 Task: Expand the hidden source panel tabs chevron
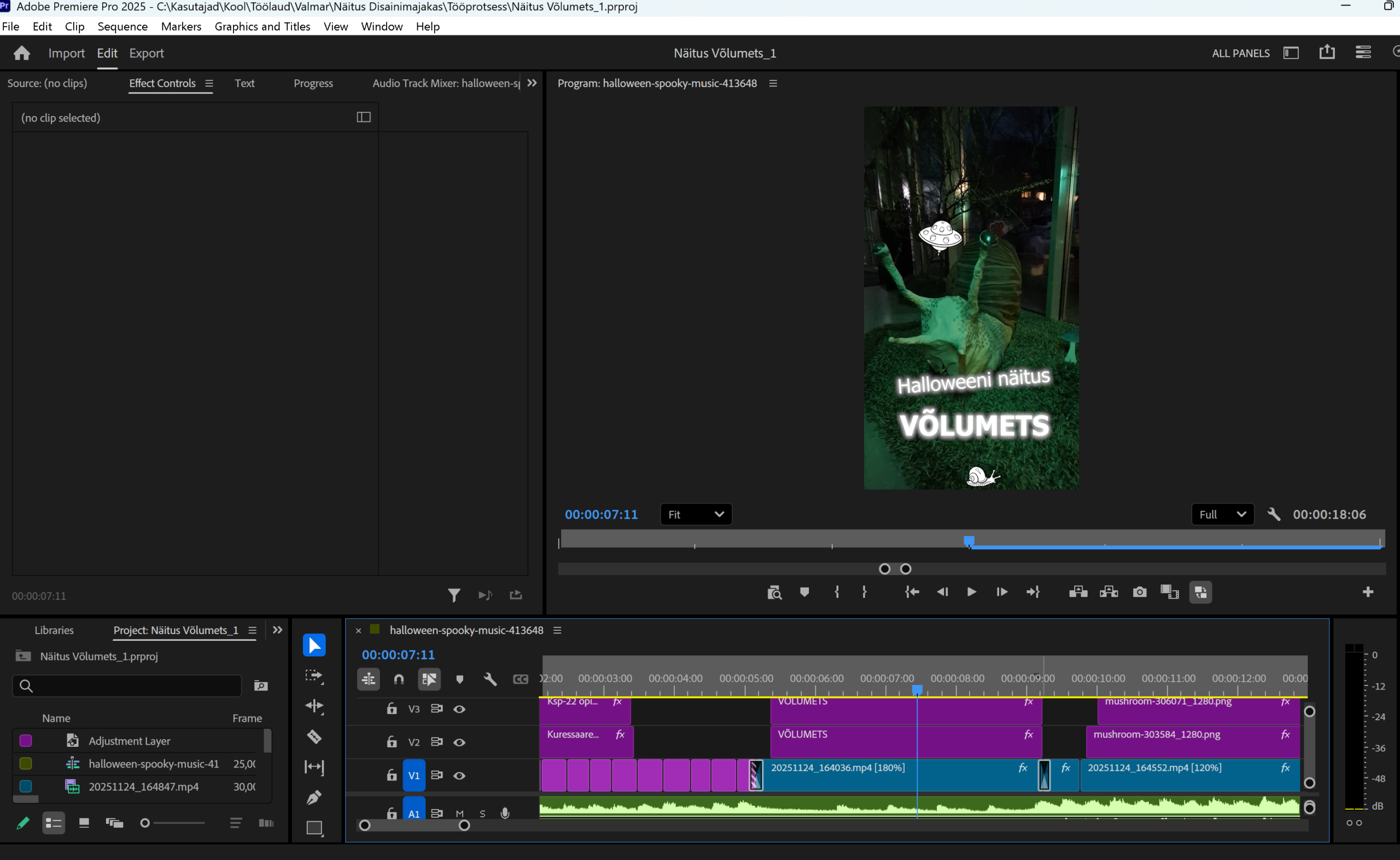(532, 83)
